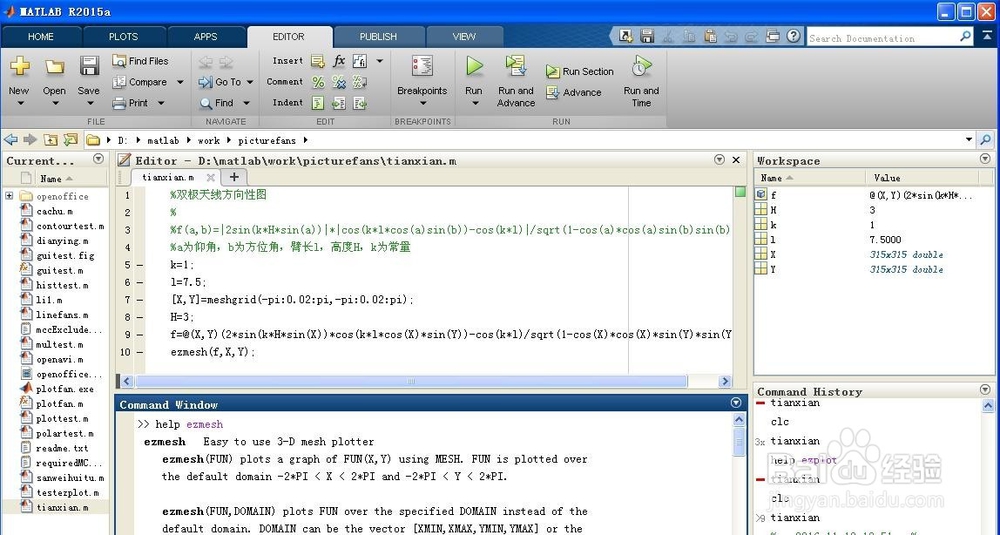The image size is (1000, 535).
Task: Apply smart indent icon
Action: pos(318,103)
